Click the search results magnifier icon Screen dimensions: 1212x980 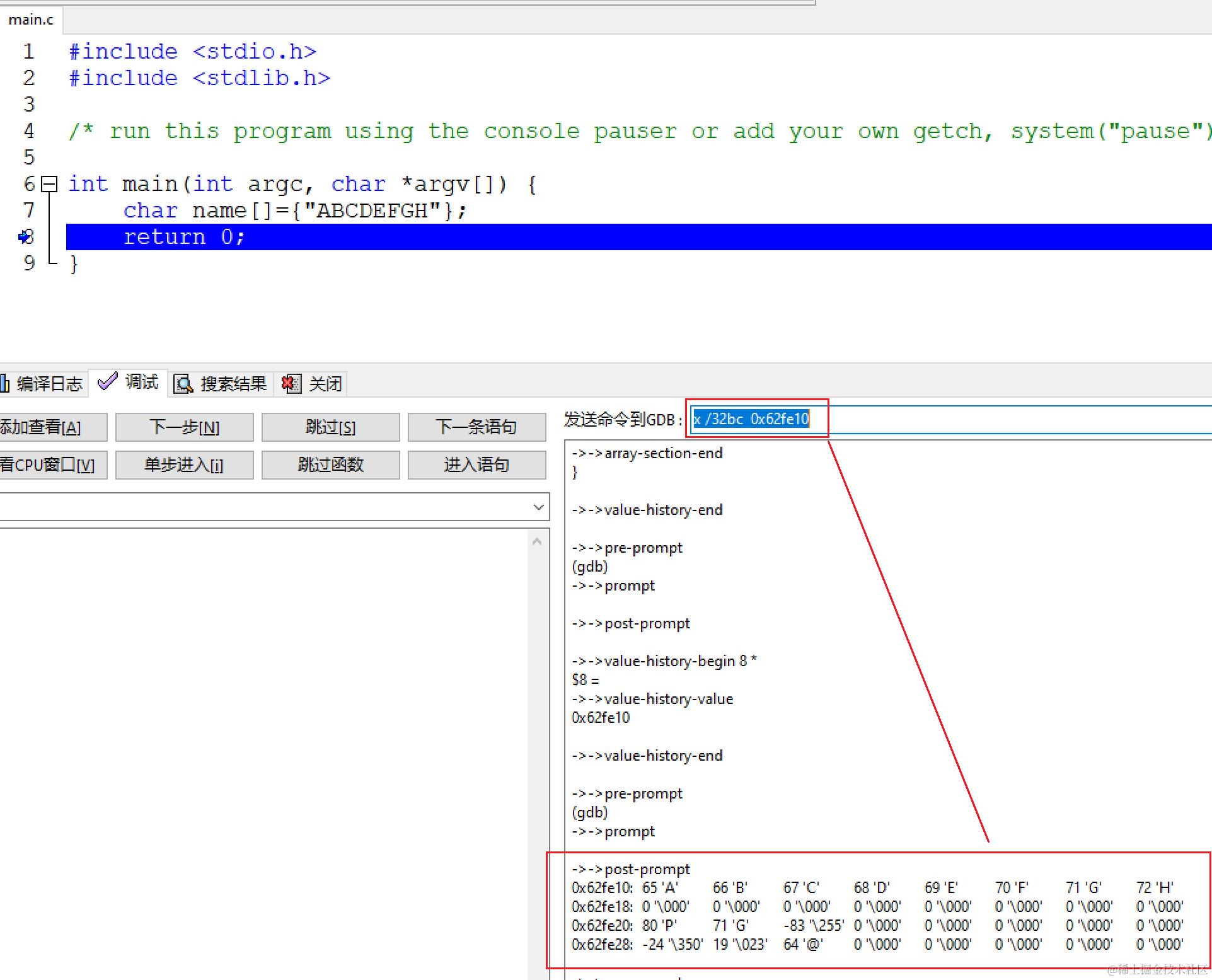pos(183,383)
